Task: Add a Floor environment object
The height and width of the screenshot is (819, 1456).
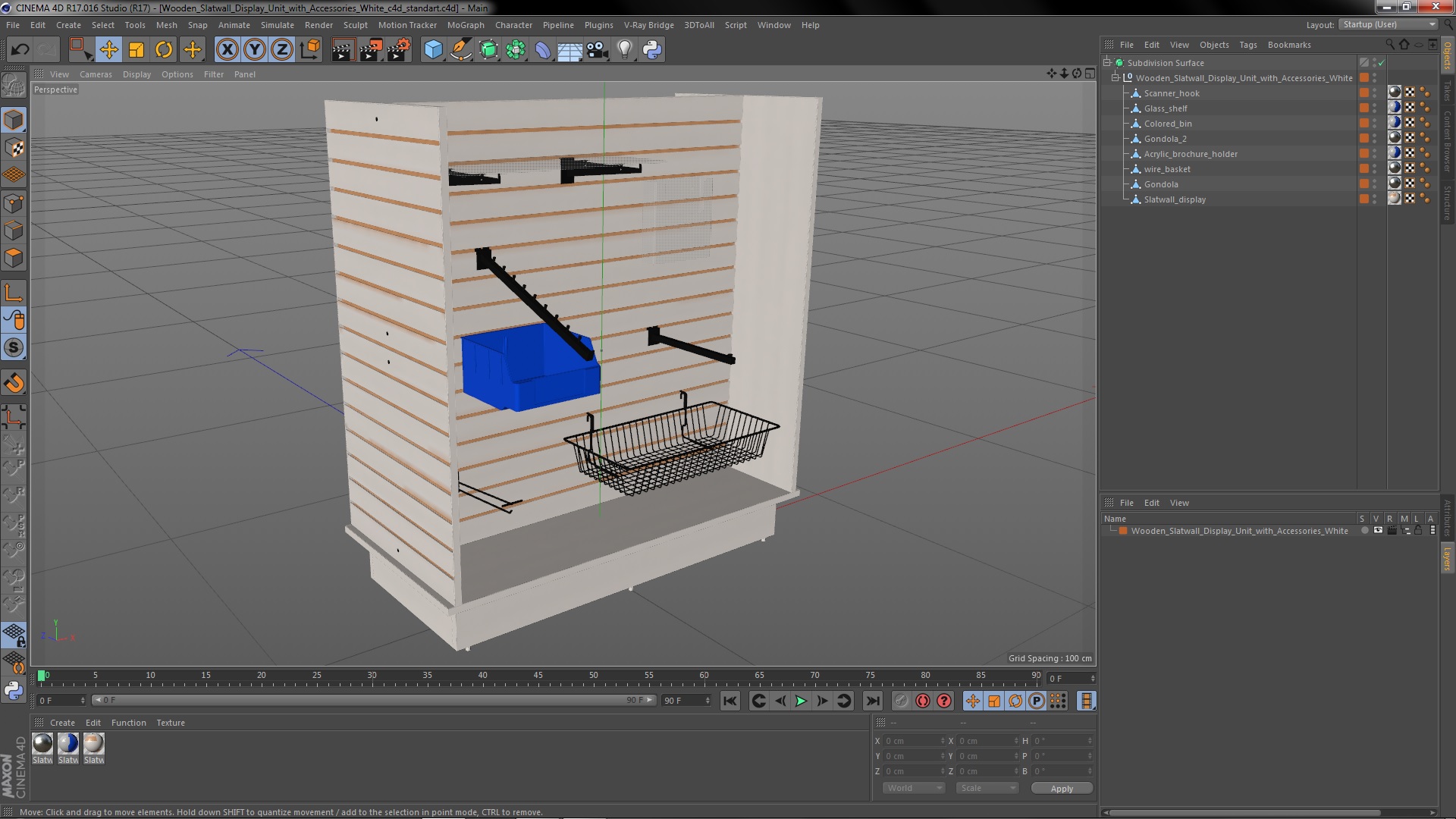Action: [570, 50]
